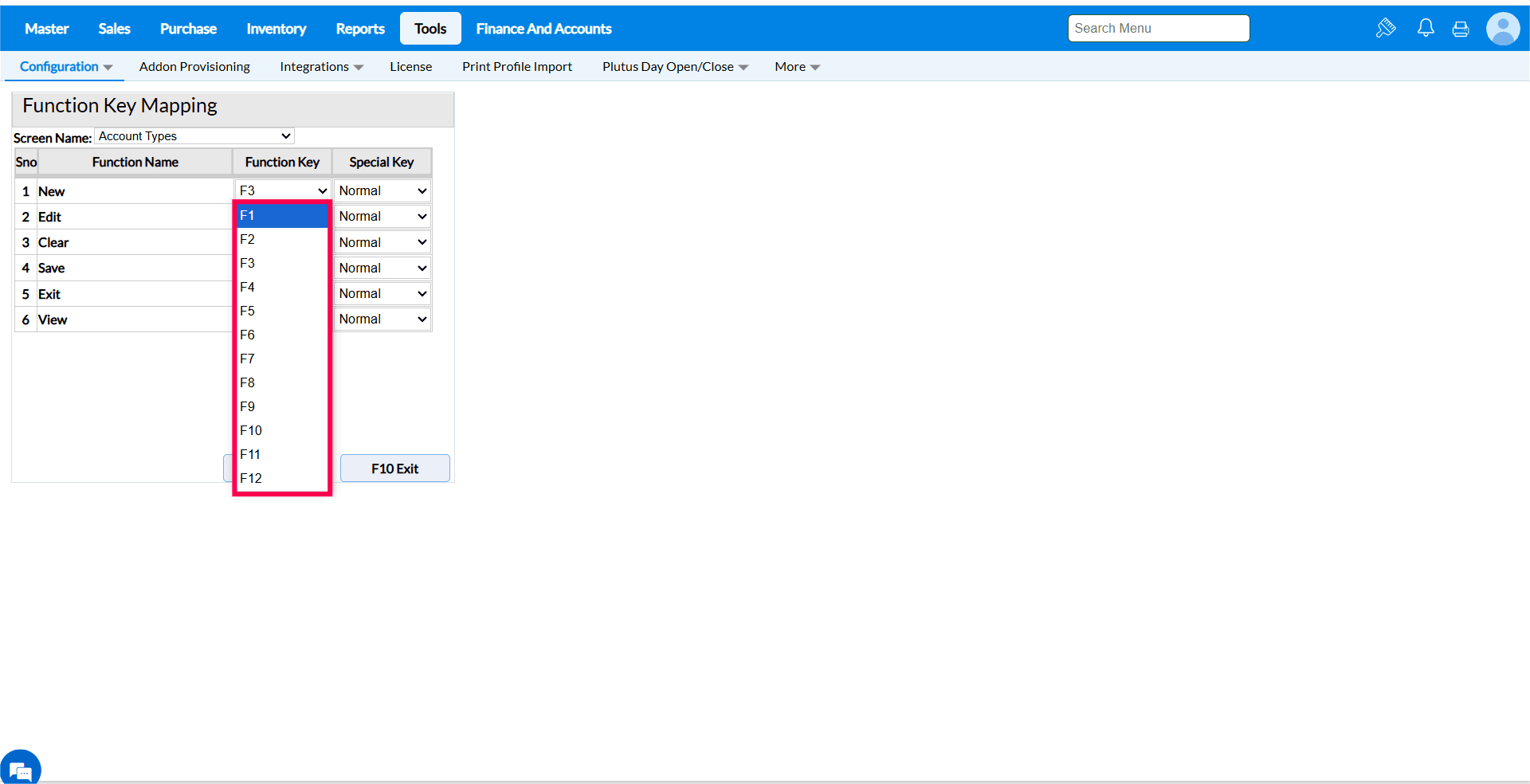Screen dimensions: 1530x784
Task: Open the user profile avatar
Action: (x=1503, y=29)
